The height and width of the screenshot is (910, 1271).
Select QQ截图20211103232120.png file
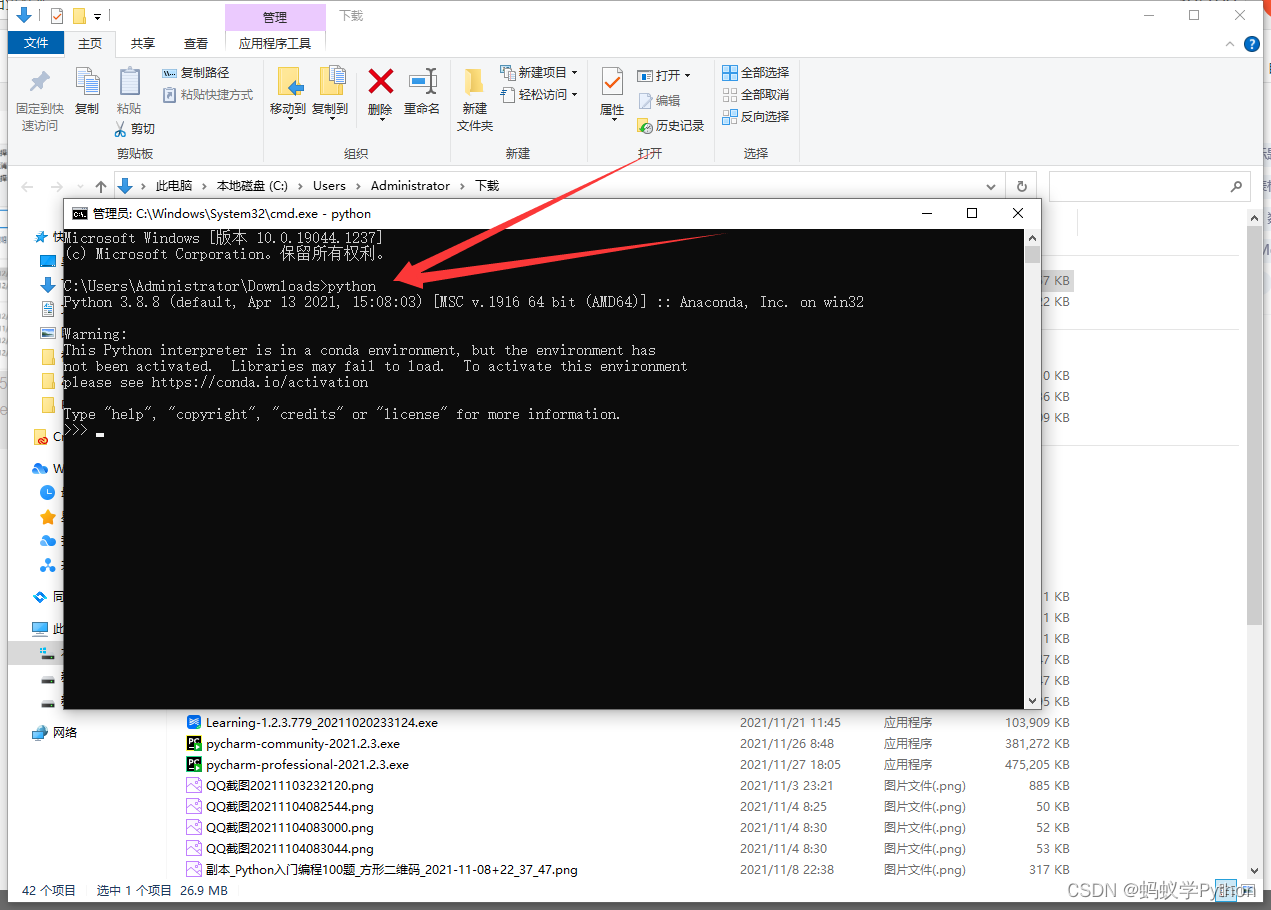(280, 786)
